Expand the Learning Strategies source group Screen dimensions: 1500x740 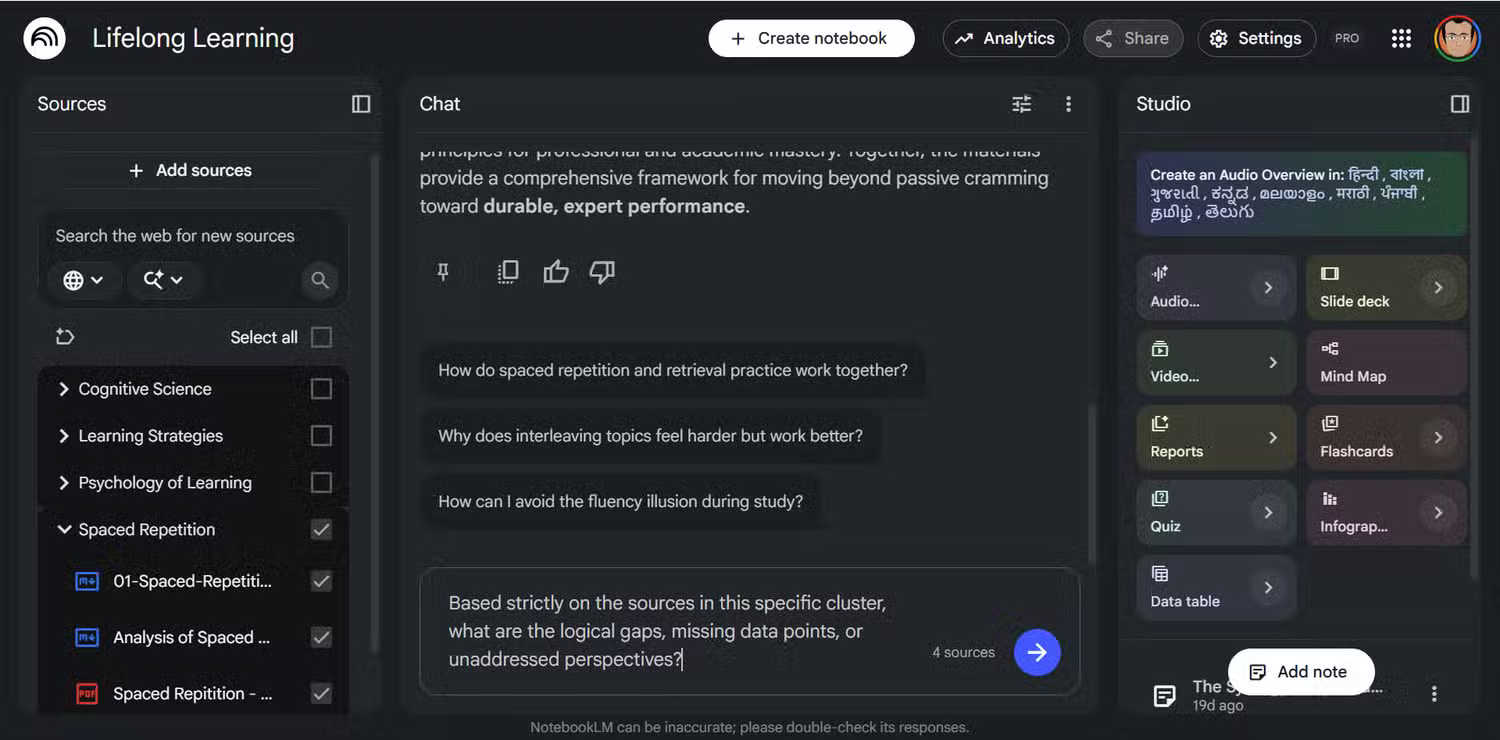[64, 436]
